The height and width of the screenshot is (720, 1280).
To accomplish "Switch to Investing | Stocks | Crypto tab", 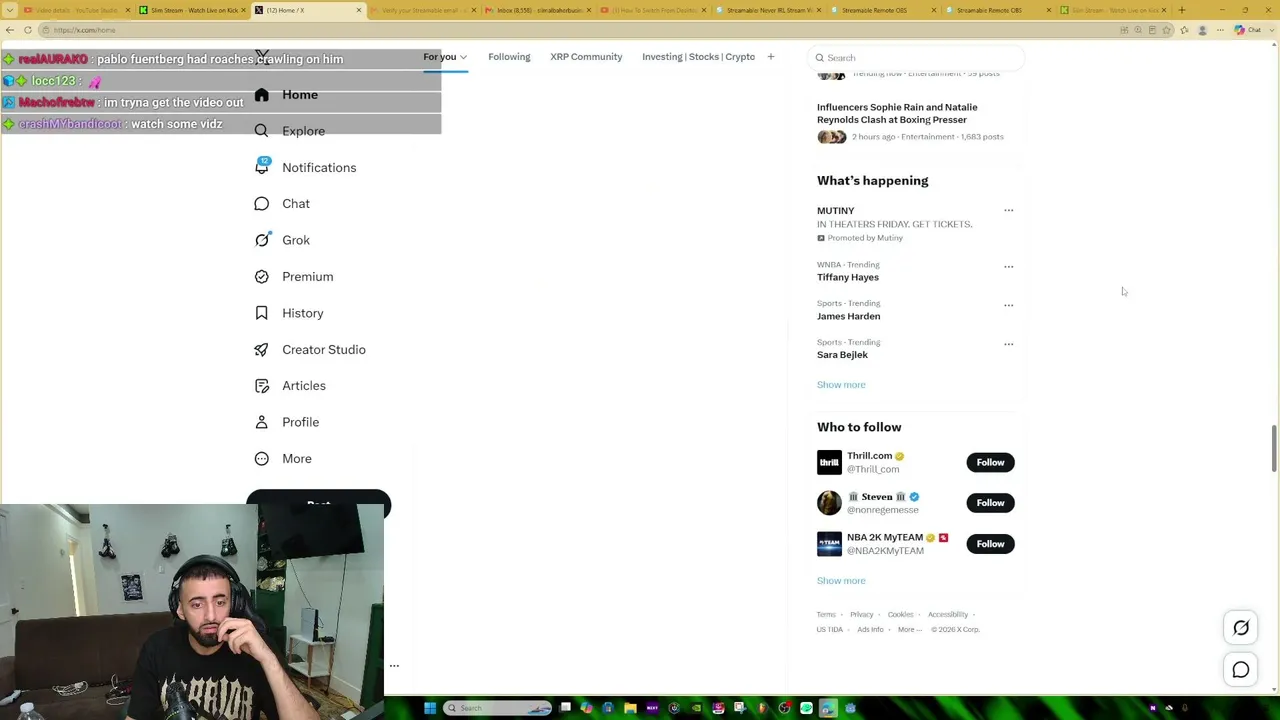I will point(698,57).
